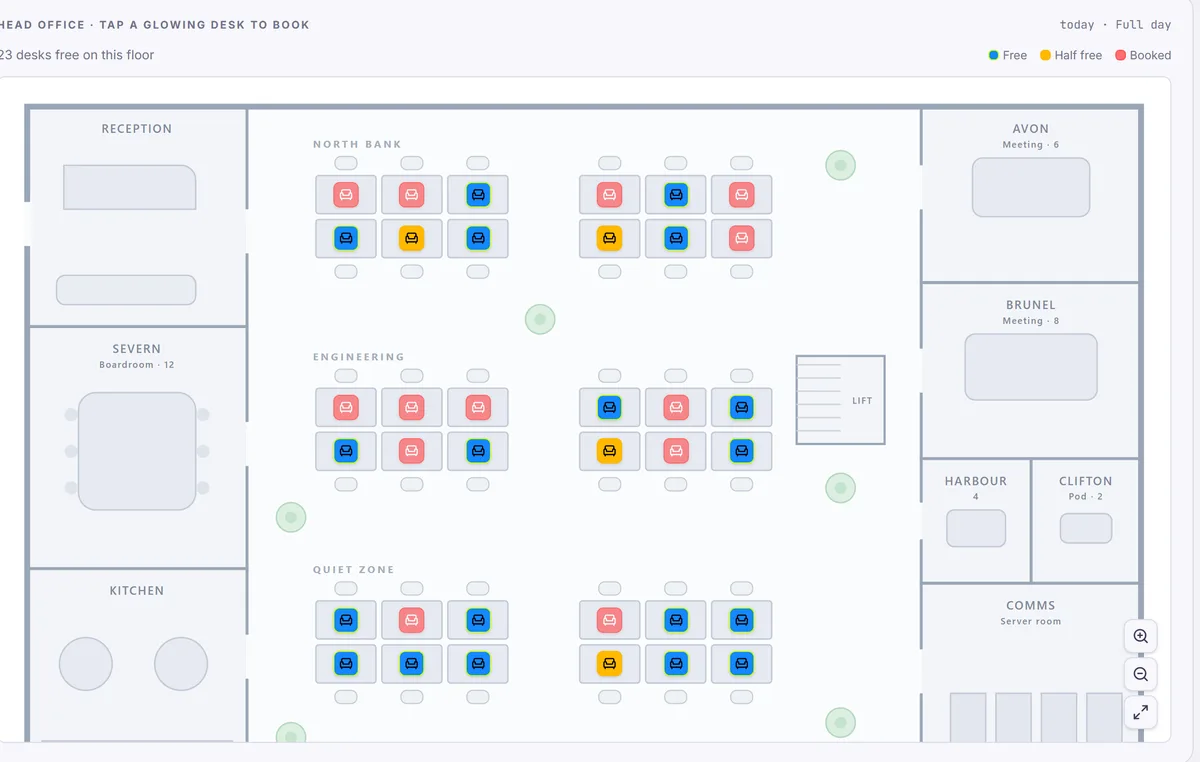Click the Free legend entry

click(1008, 55)
